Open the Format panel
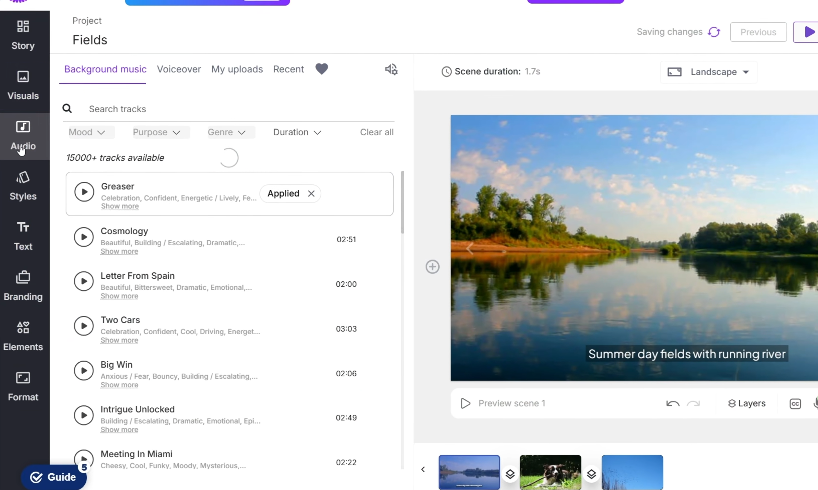The height and width of the screenshot is (490, 818). point(23,387)
